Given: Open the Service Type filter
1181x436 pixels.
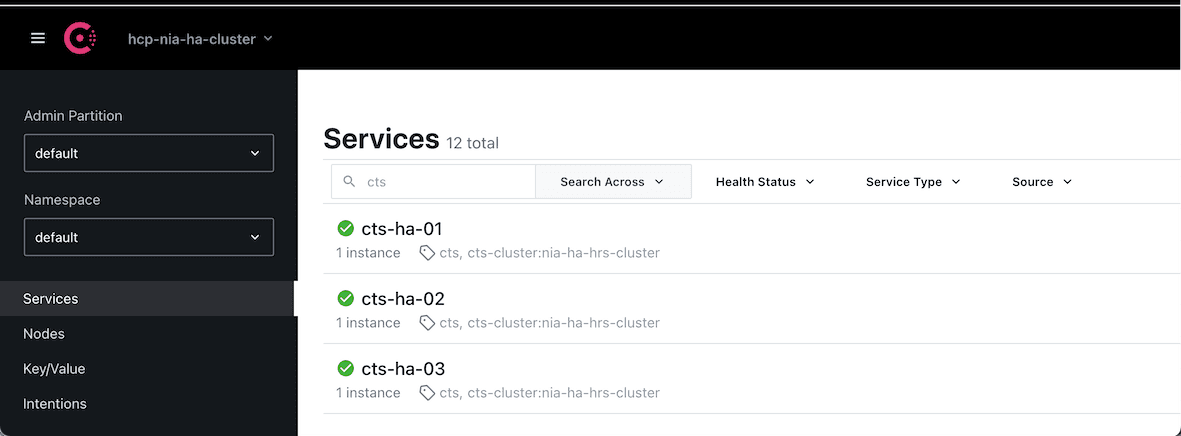Looking at the screenshot, I should (x=913, y=182).
